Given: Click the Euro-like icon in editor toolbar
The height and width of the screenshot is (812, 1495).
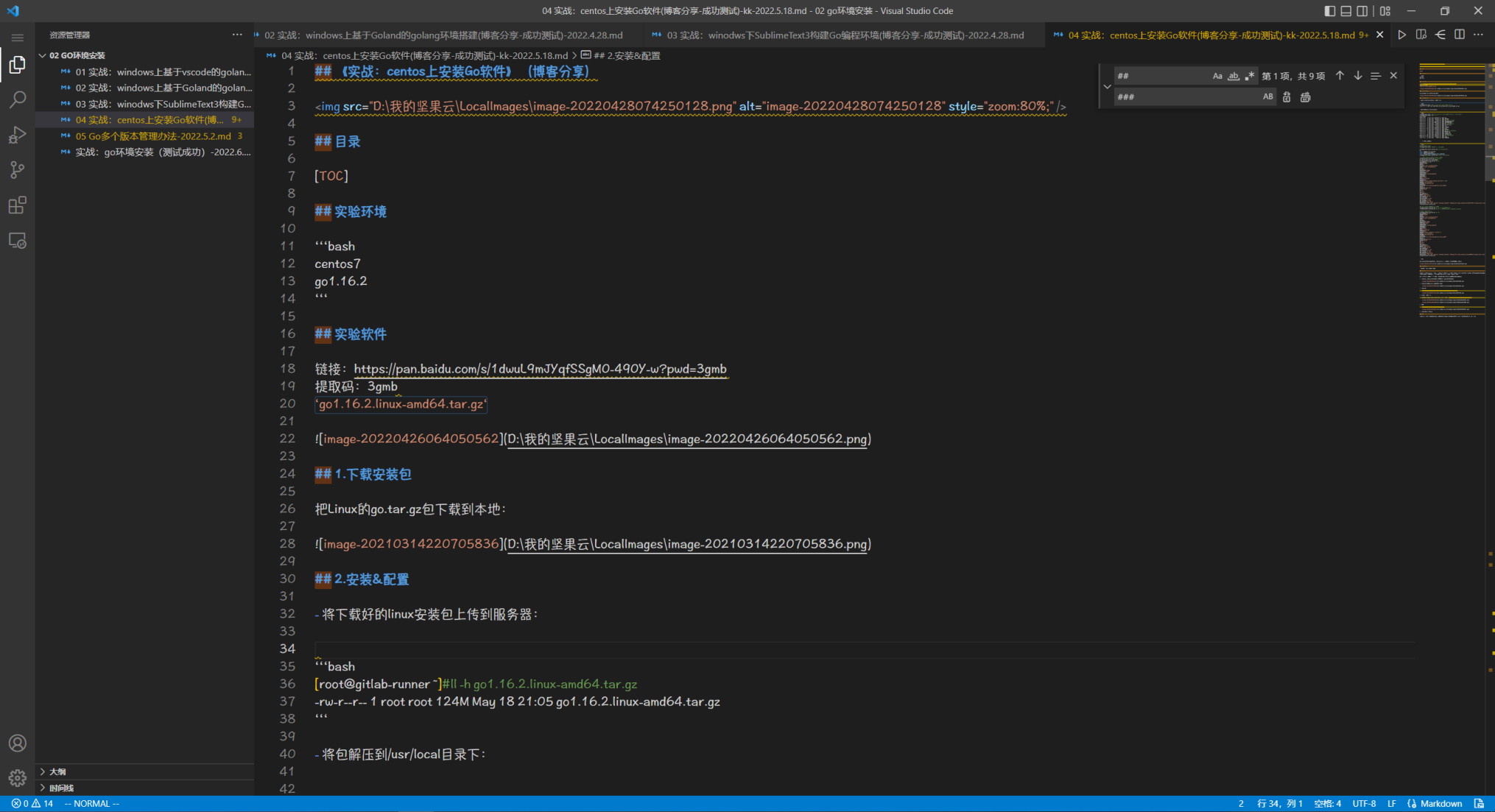Looking at the screenshot, I should [x=1441, y=35].
